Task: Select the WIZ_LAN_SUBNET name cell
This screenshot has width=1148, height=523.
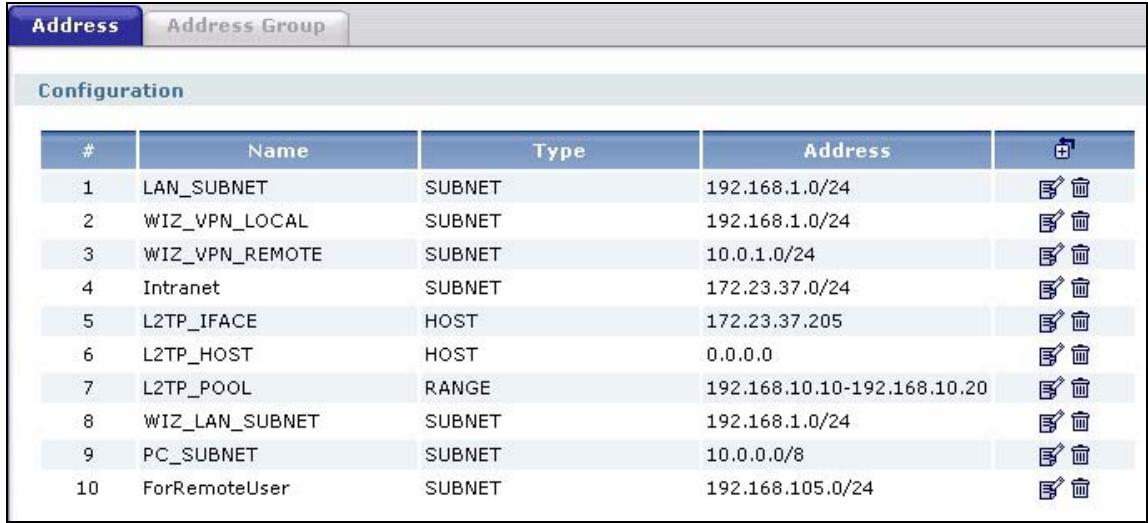Action: tap(277, 422)
